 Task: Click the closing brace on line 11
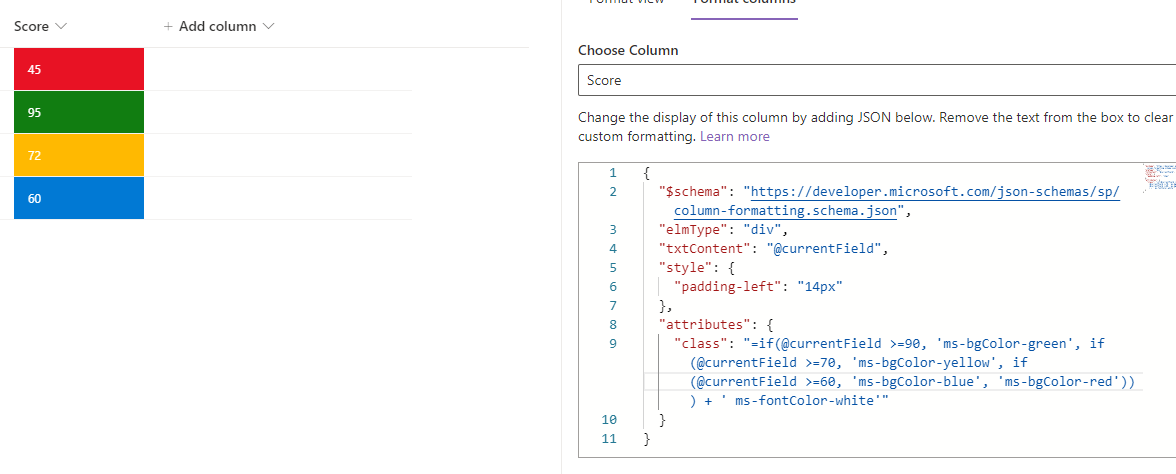[646, 439]
